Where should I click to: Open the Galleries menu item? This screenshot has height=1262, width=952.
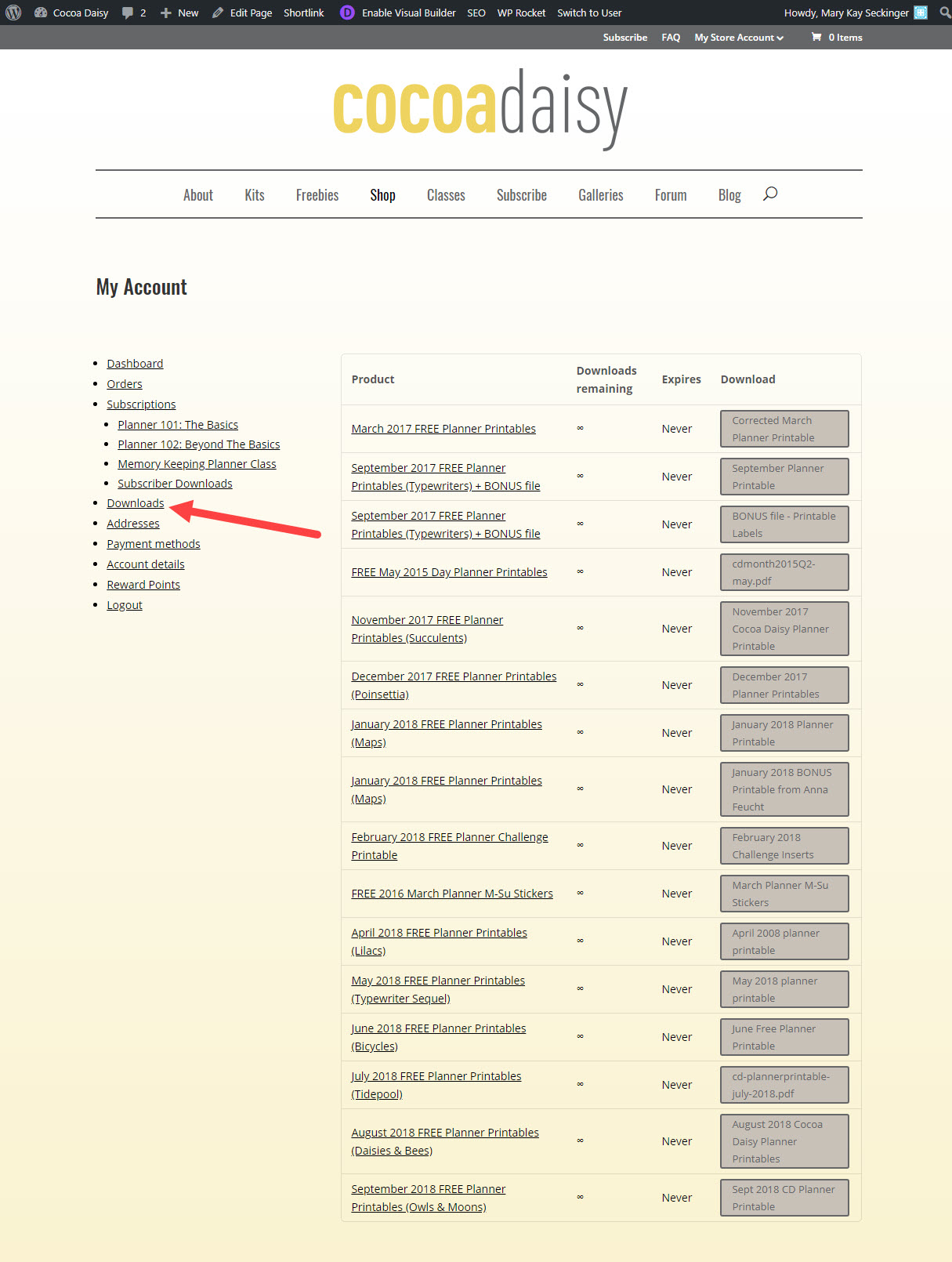(601, 195)
